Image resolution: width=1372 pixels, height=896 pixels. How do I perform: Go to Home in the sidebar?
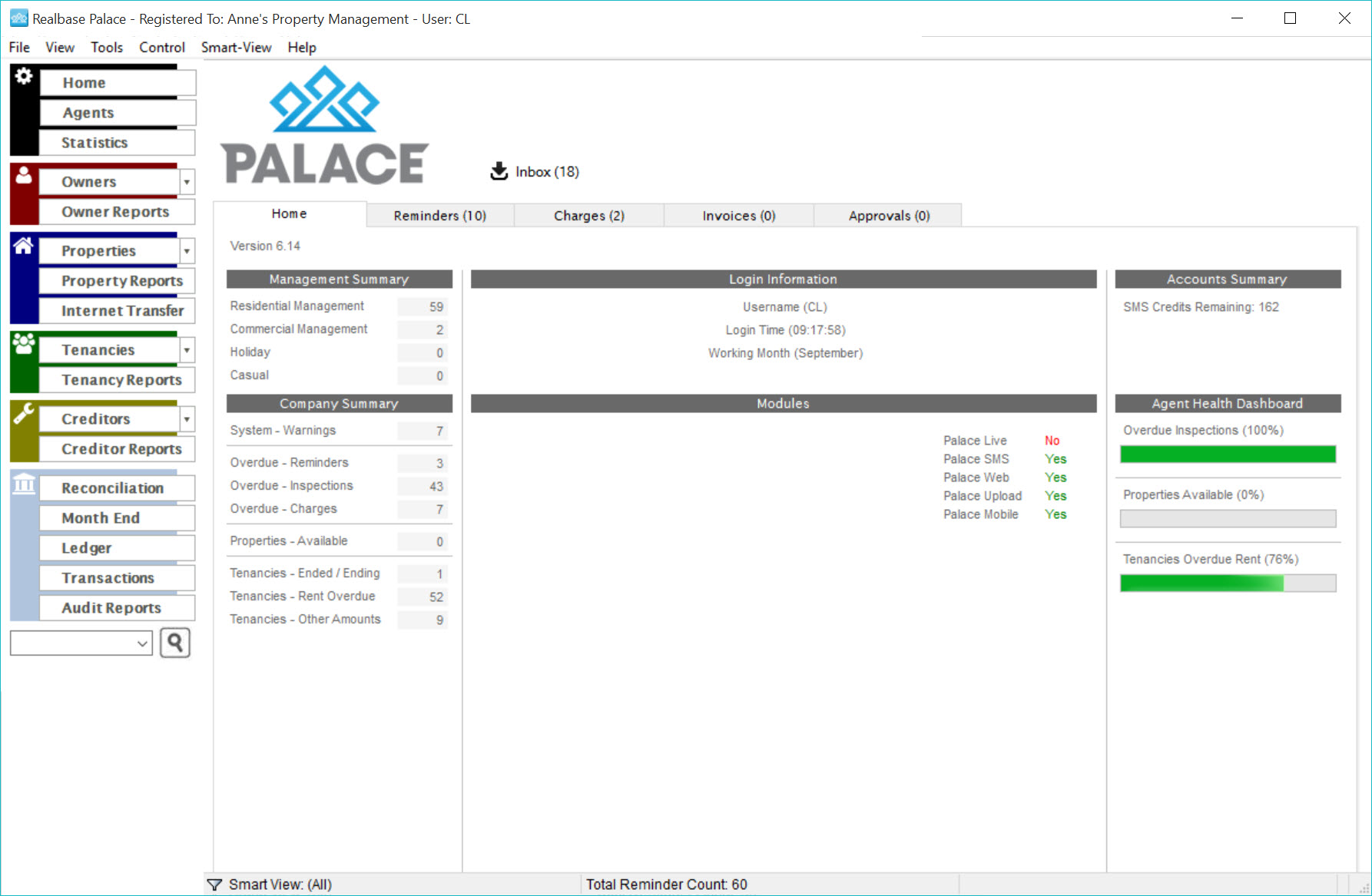pos(118,83)
